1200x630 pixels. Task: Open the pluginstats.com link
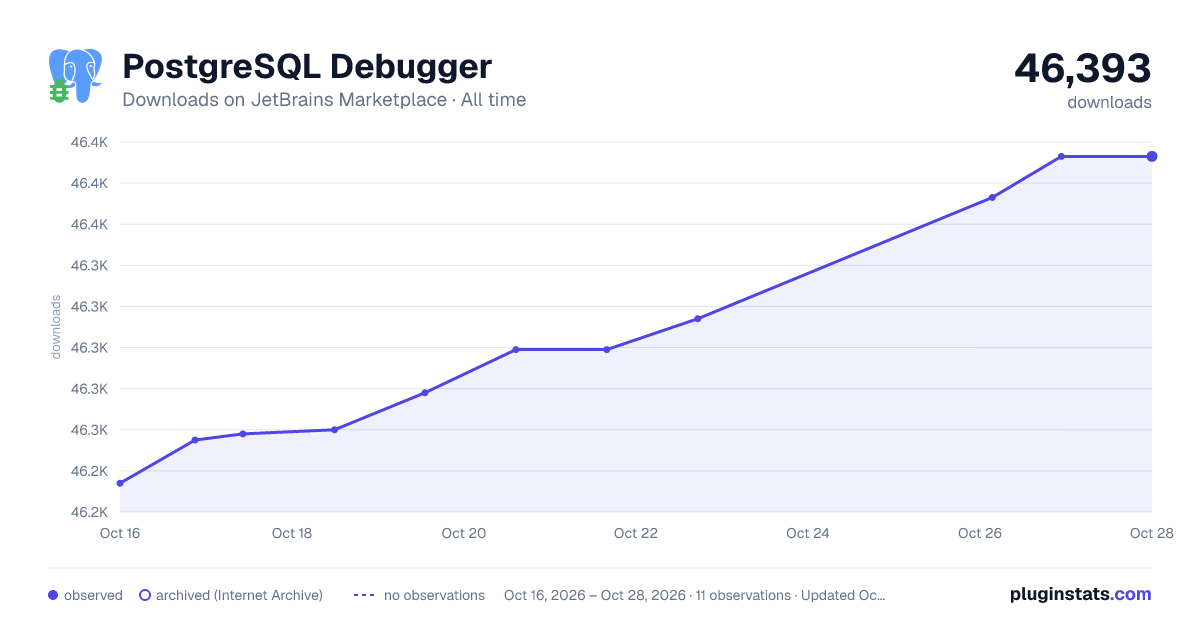[x=1081, y=594]
